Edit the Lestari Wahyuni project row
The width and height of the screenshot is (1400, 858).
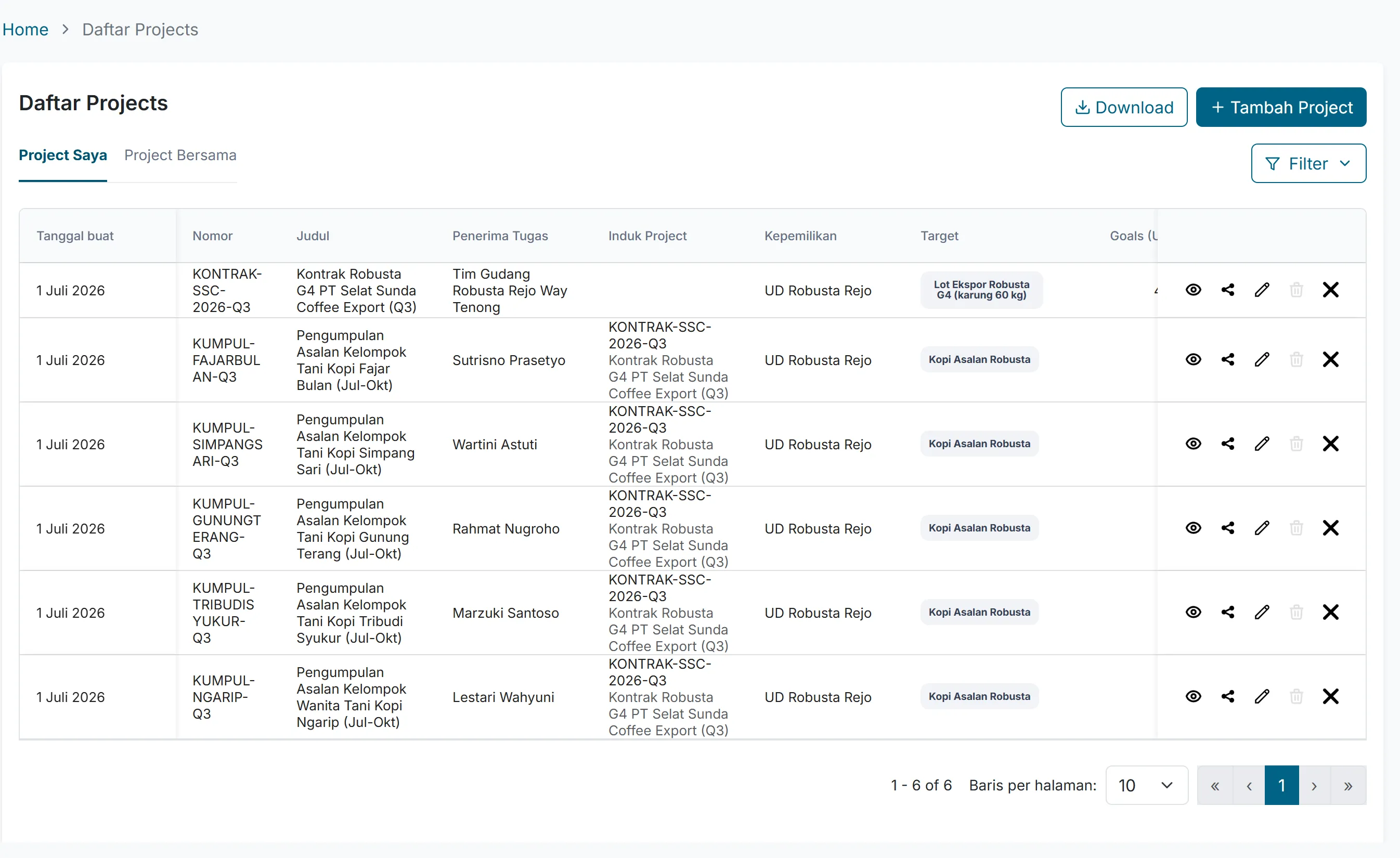(1262, 697)
